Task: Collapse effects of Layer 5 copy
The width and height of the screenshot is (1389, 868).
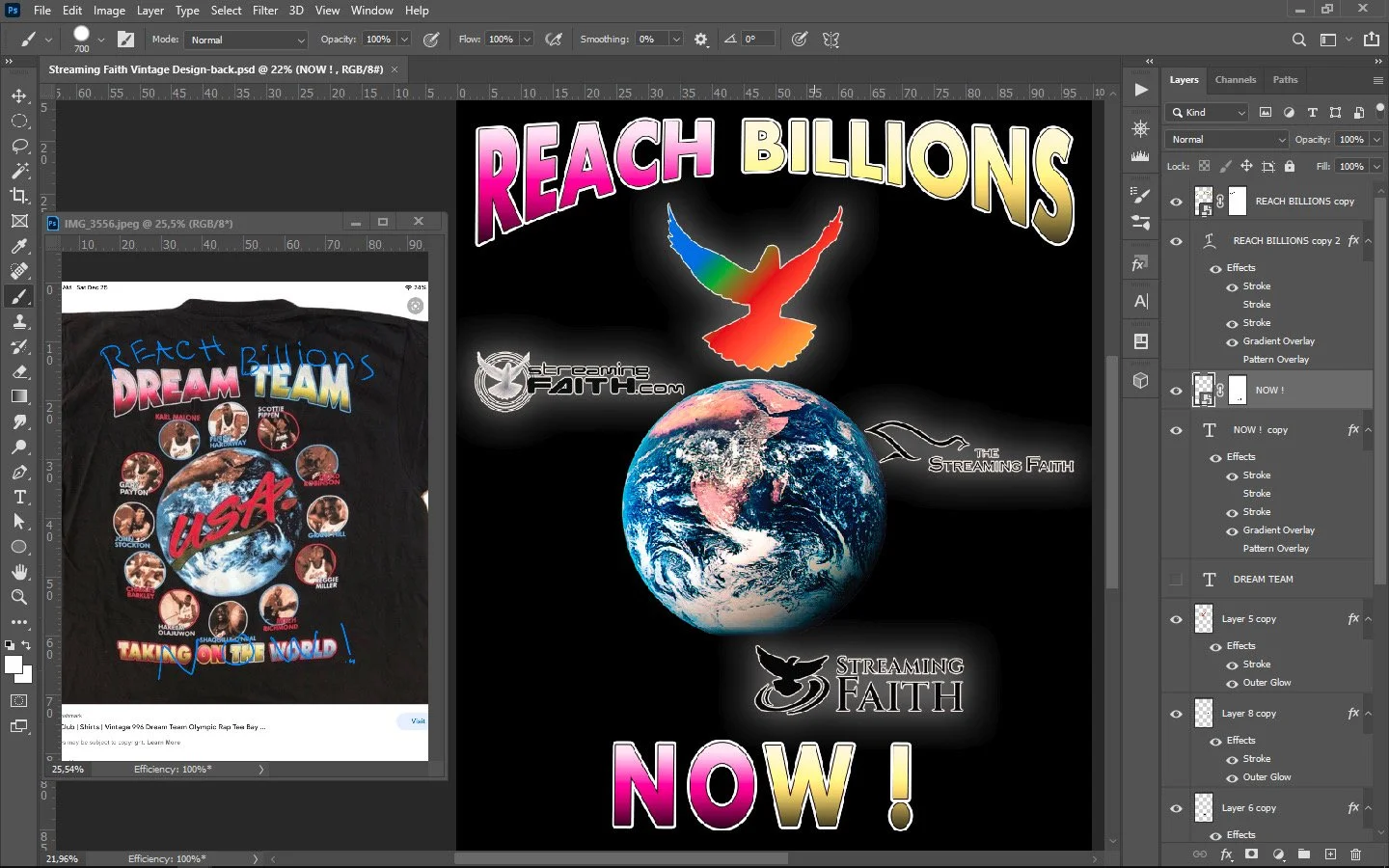Action: 1368,619
